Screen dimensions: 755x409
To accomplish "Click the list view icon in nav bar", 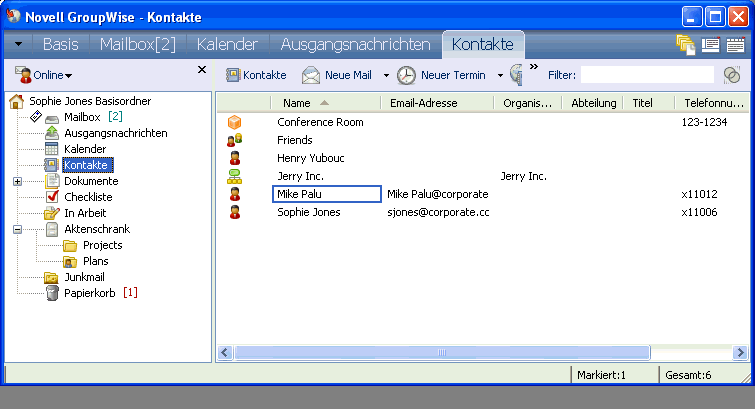I will click(x=710, y=45).
